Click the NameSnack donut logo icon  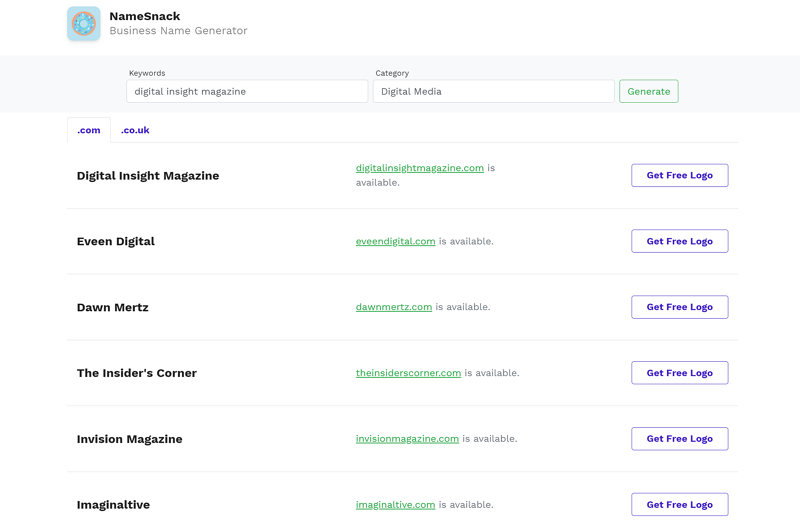click(84, 24)
